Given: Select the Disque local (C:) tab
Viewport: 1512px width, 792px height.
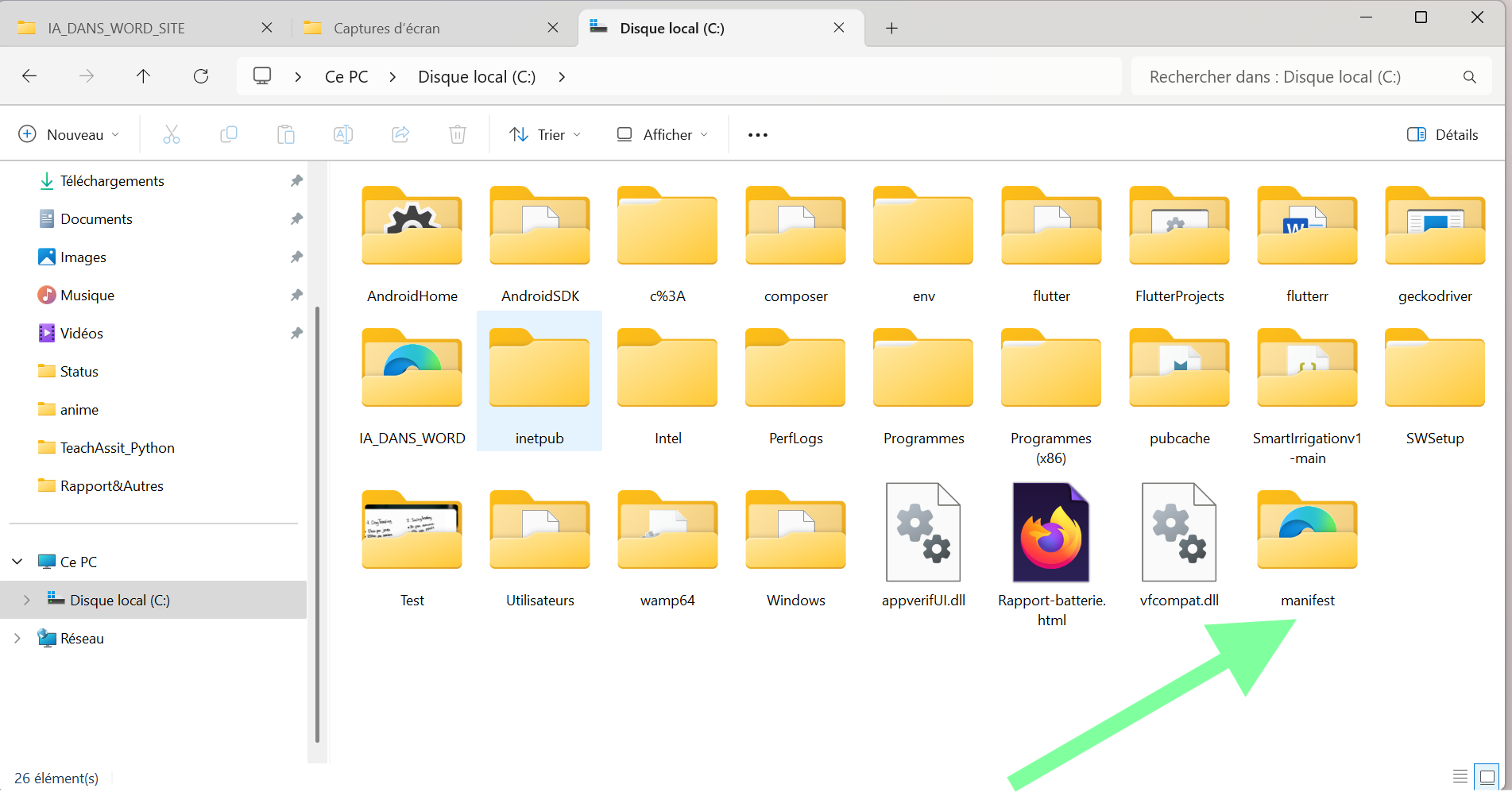Looking at the screenshot, I should tap(721, 28).
